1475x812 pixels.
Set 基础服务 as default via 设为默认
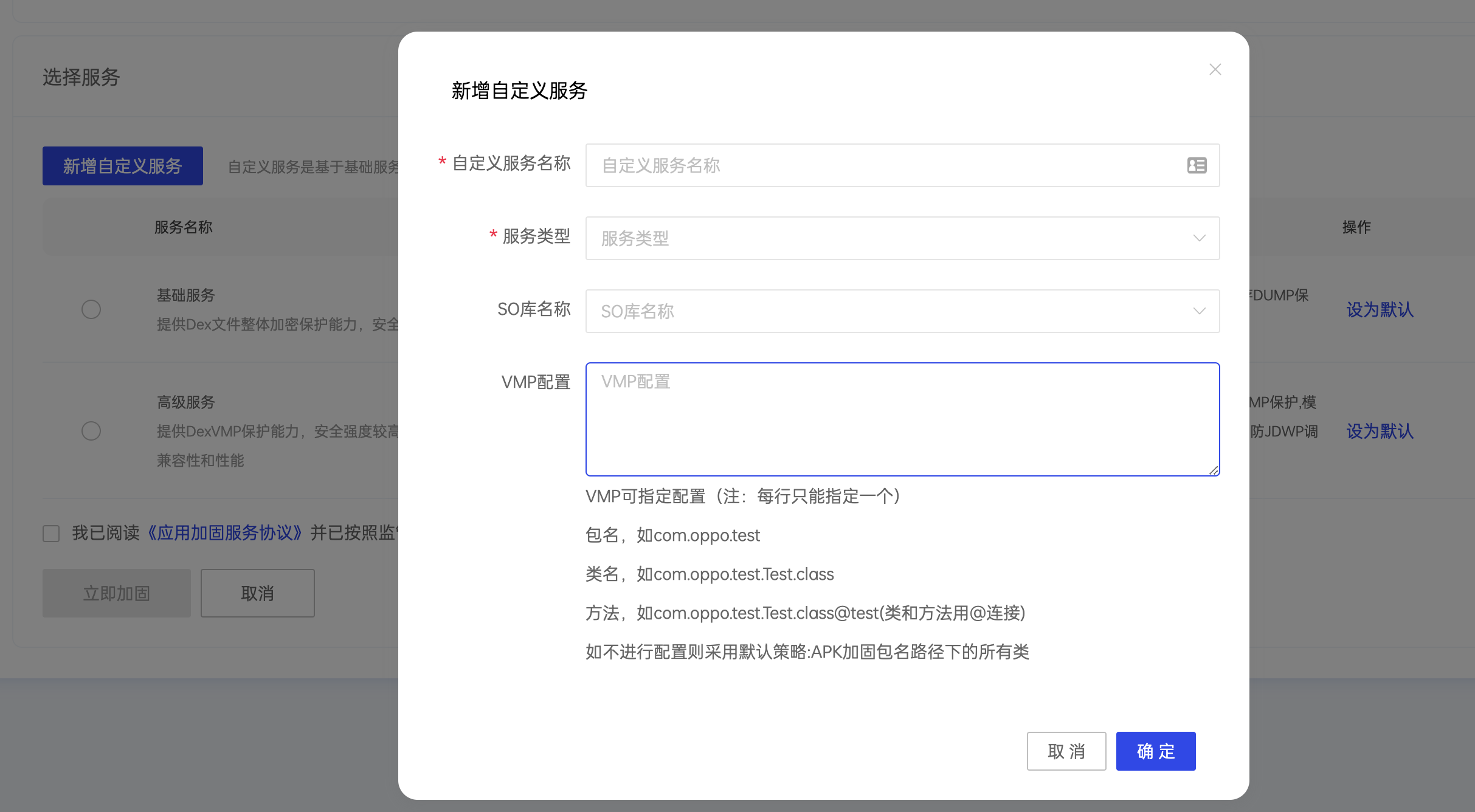click(1380, 309)
